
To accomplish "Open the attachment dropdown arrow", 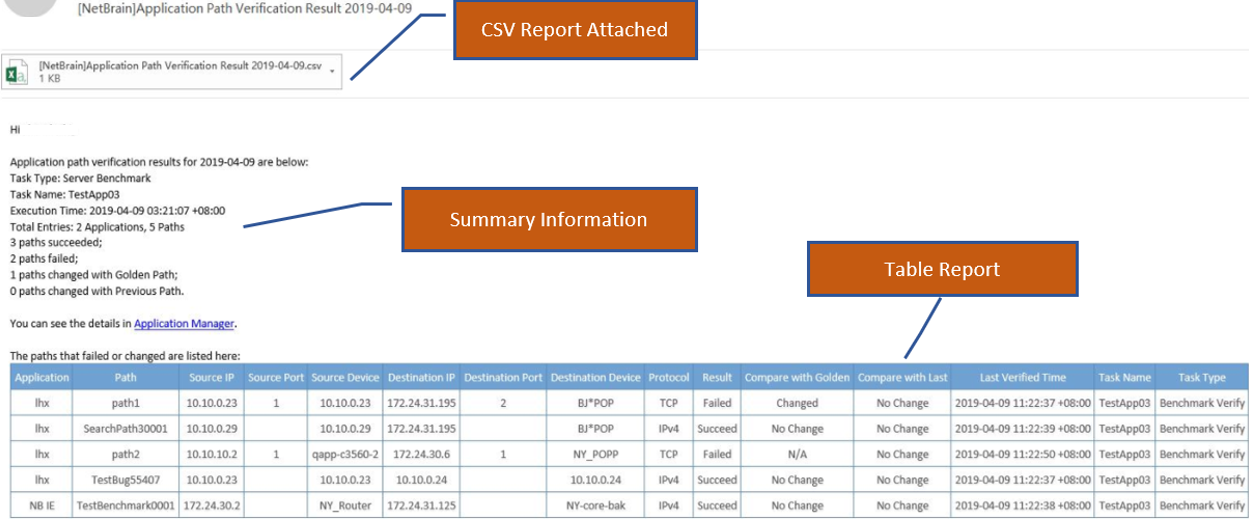I will pos(332,72).
